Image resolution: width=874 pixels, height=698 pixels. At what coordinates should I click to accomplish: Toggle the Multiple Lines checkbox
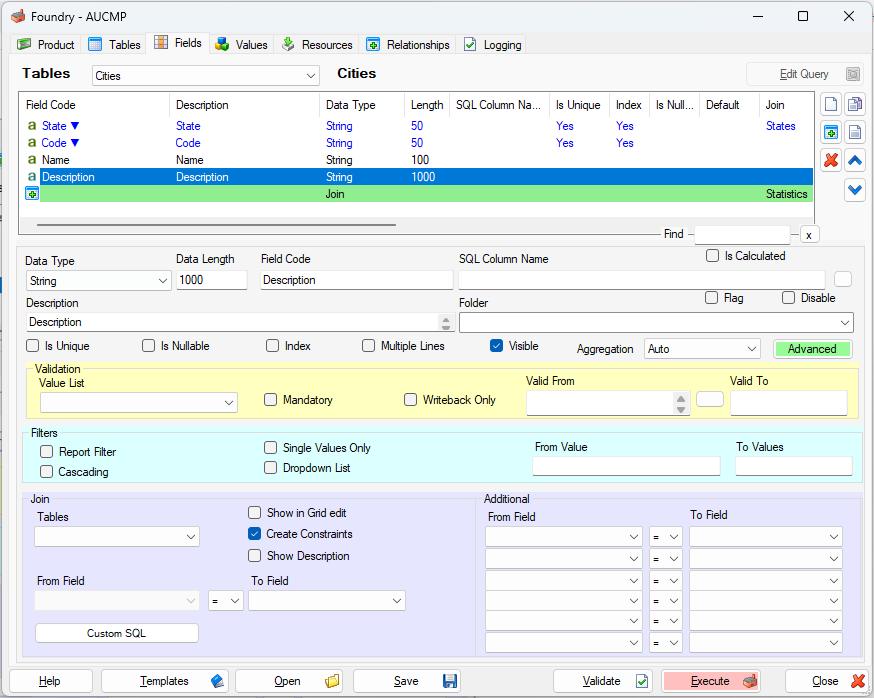[x=368, y=346]
